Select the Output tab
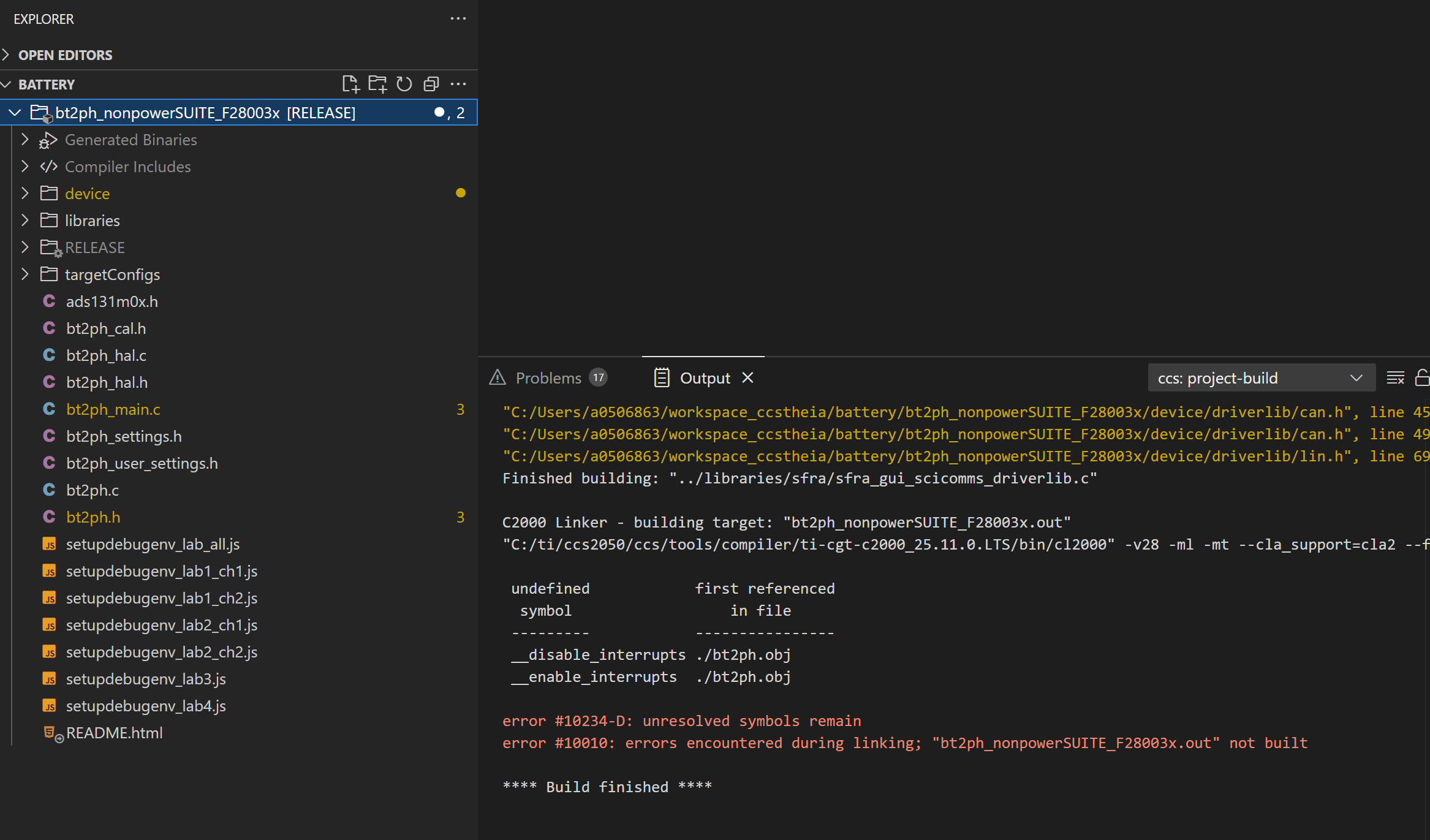Screen dimensions: 1430x840 705,378
